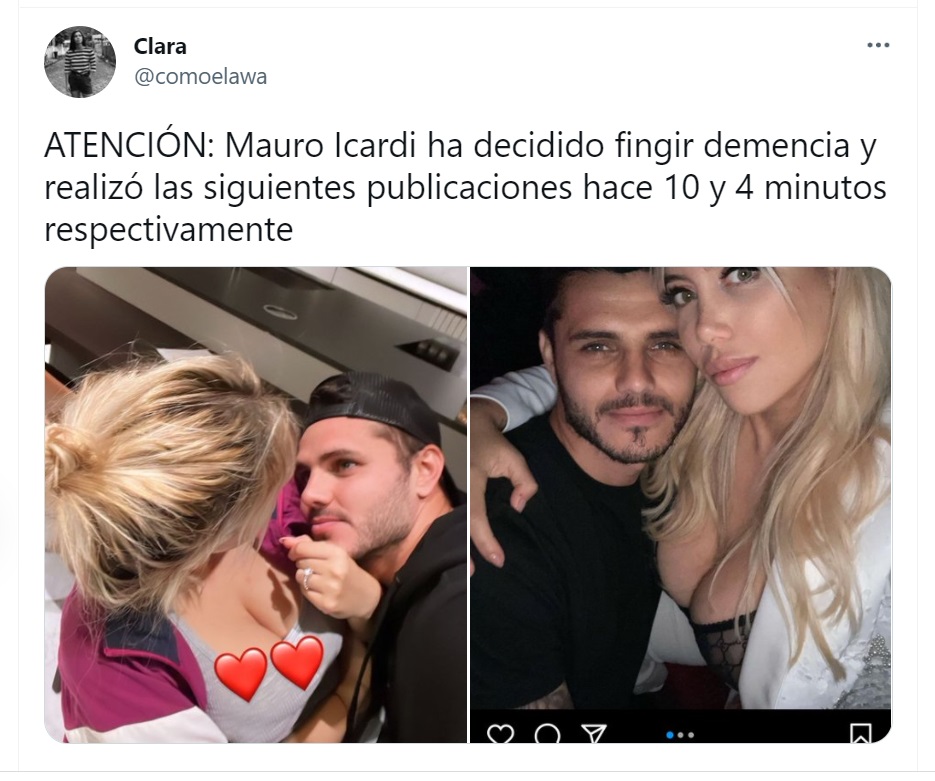This screenshot has width=935, height=781.
Task: Tap the comment bubble icon
Action: click(x=547, y=734)
